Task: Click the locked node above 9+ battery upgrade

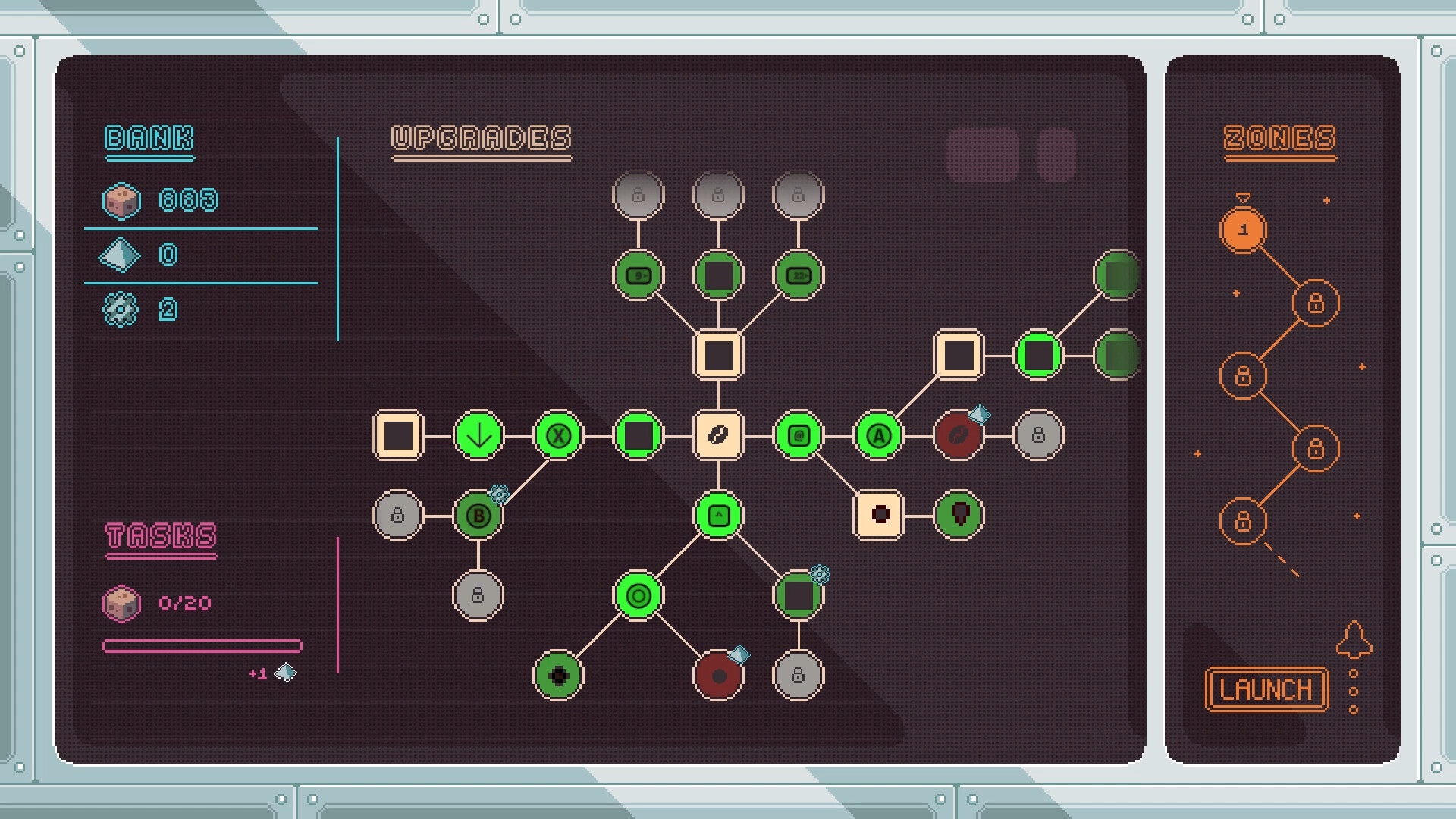Action: point(639,195)
